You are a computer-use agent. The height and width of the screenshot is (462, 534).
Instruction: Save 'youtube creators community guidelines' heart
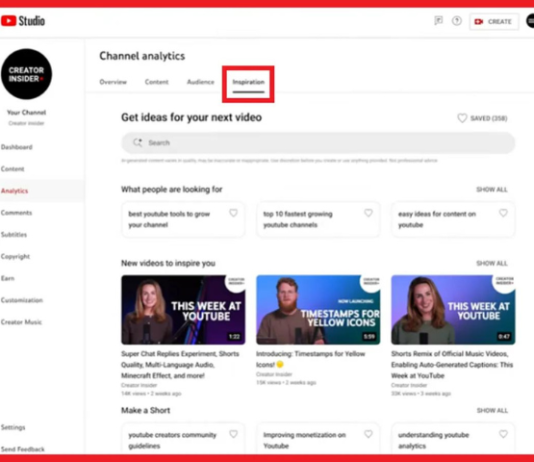233,434
